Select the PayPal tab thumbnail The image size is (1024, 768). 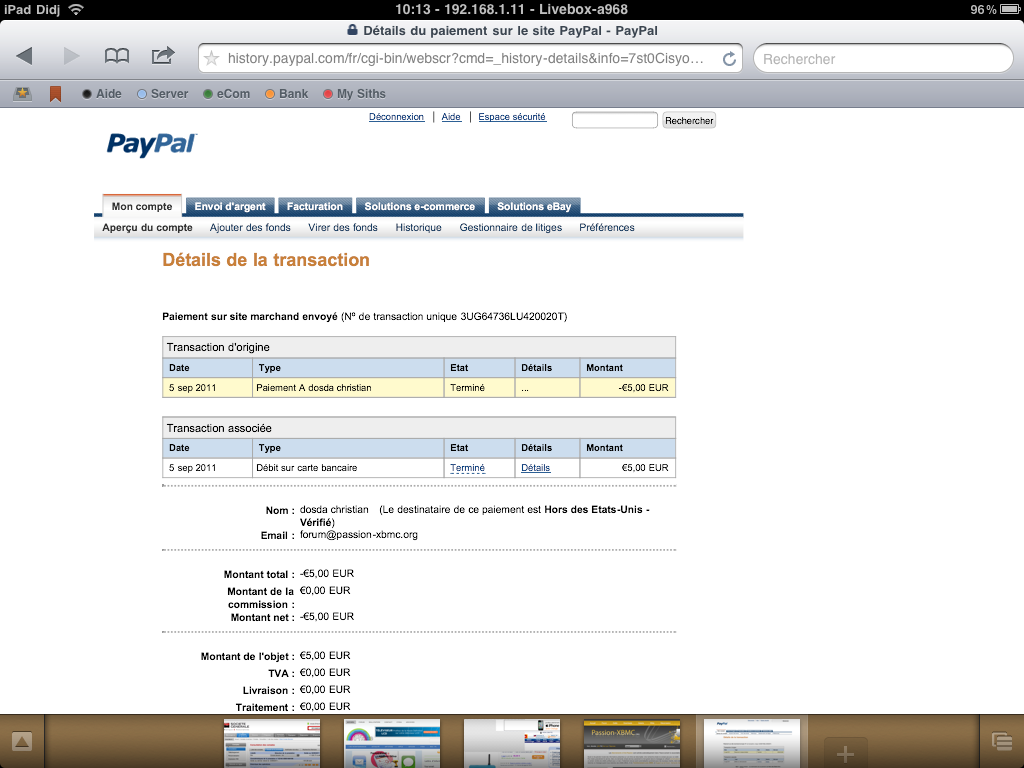[x=752, y=743]
